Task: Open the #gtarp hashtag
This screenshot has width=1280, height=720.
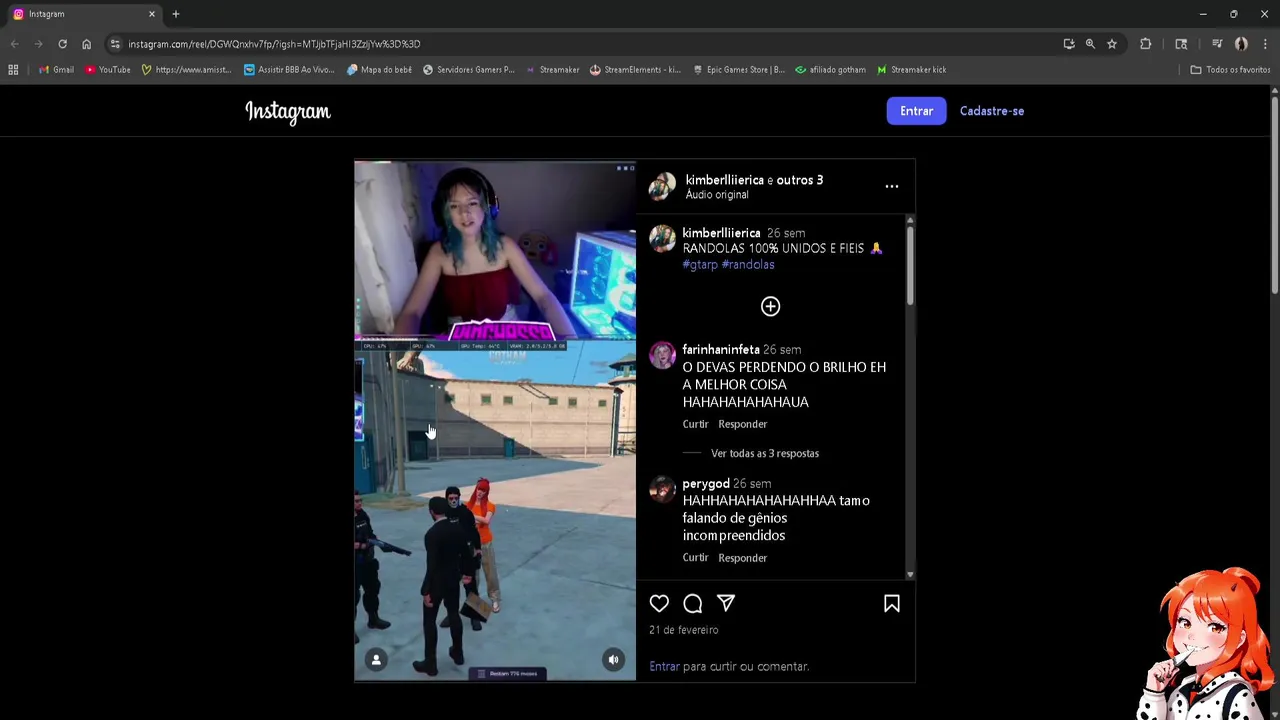Action: (700, 265)
